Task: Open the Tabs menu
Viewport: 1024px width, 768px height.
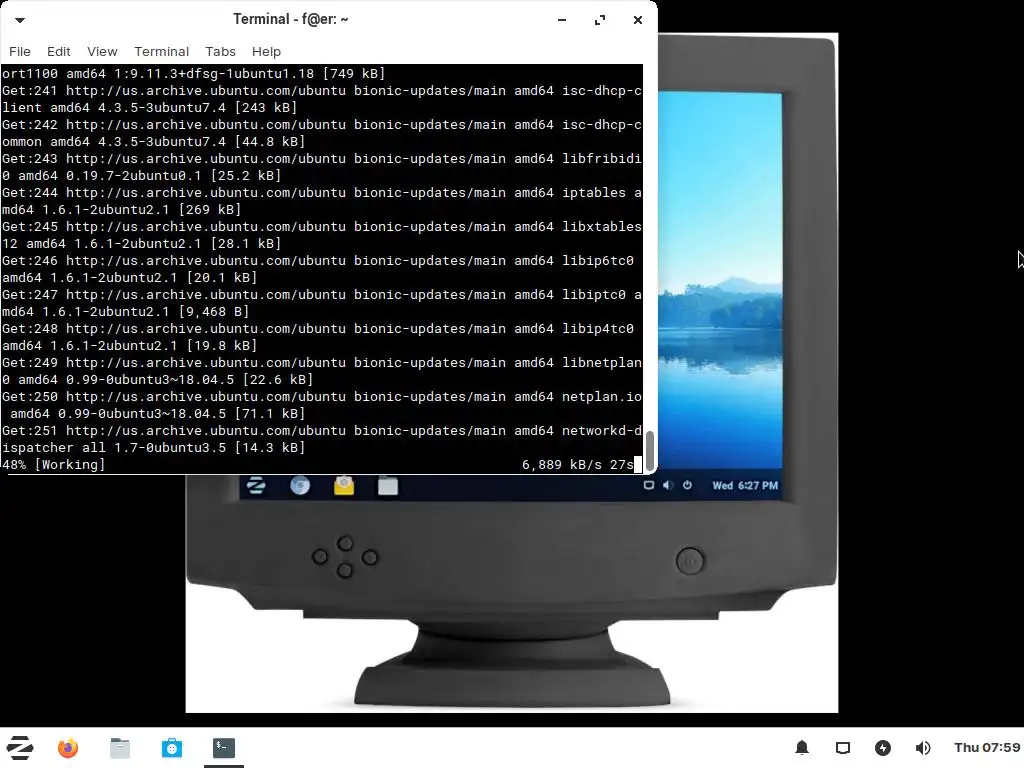Action: pos(220,52)
